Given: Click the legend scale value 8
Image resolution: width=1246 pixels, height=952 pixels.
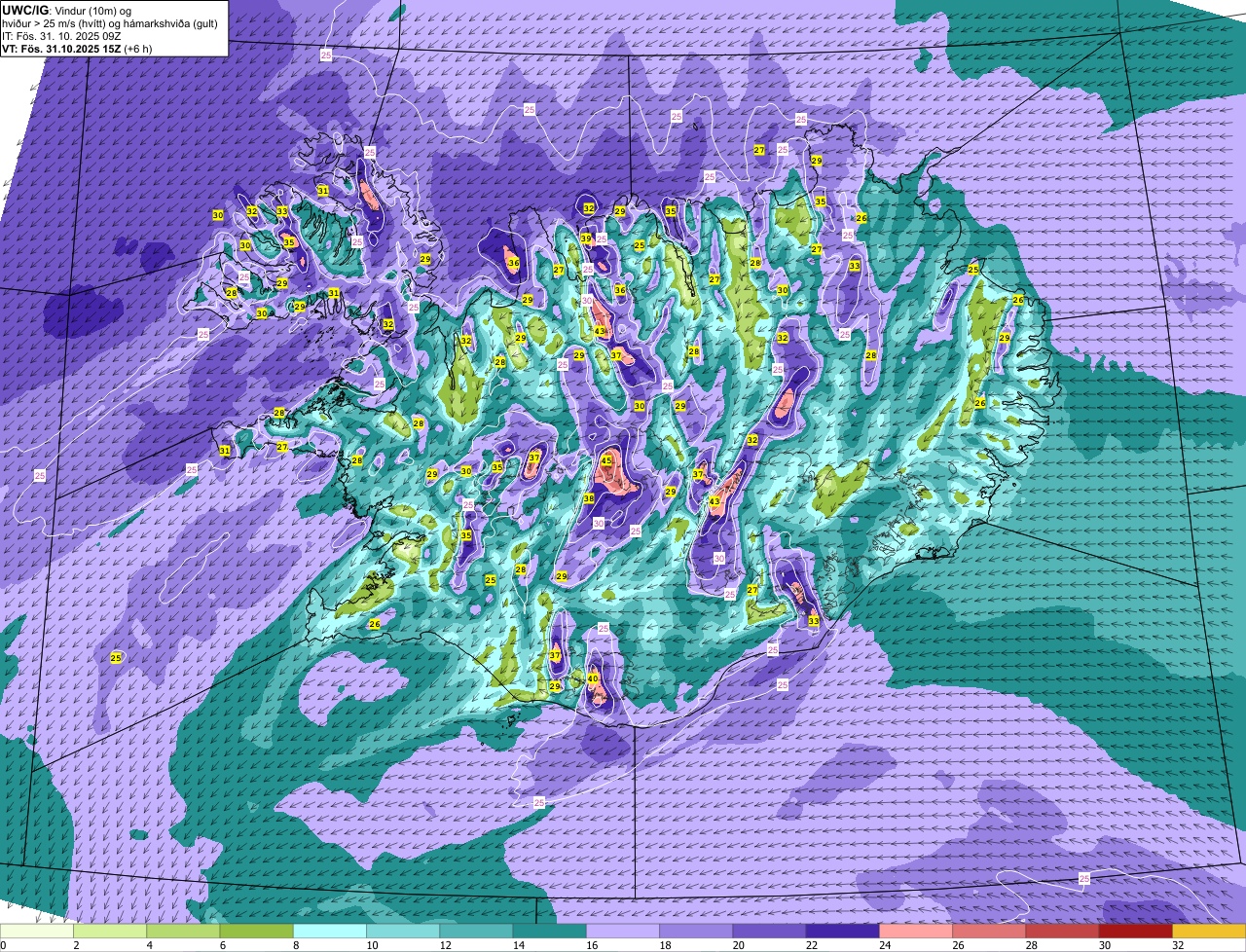Looking at the screenshot, I should click(294, 945).
